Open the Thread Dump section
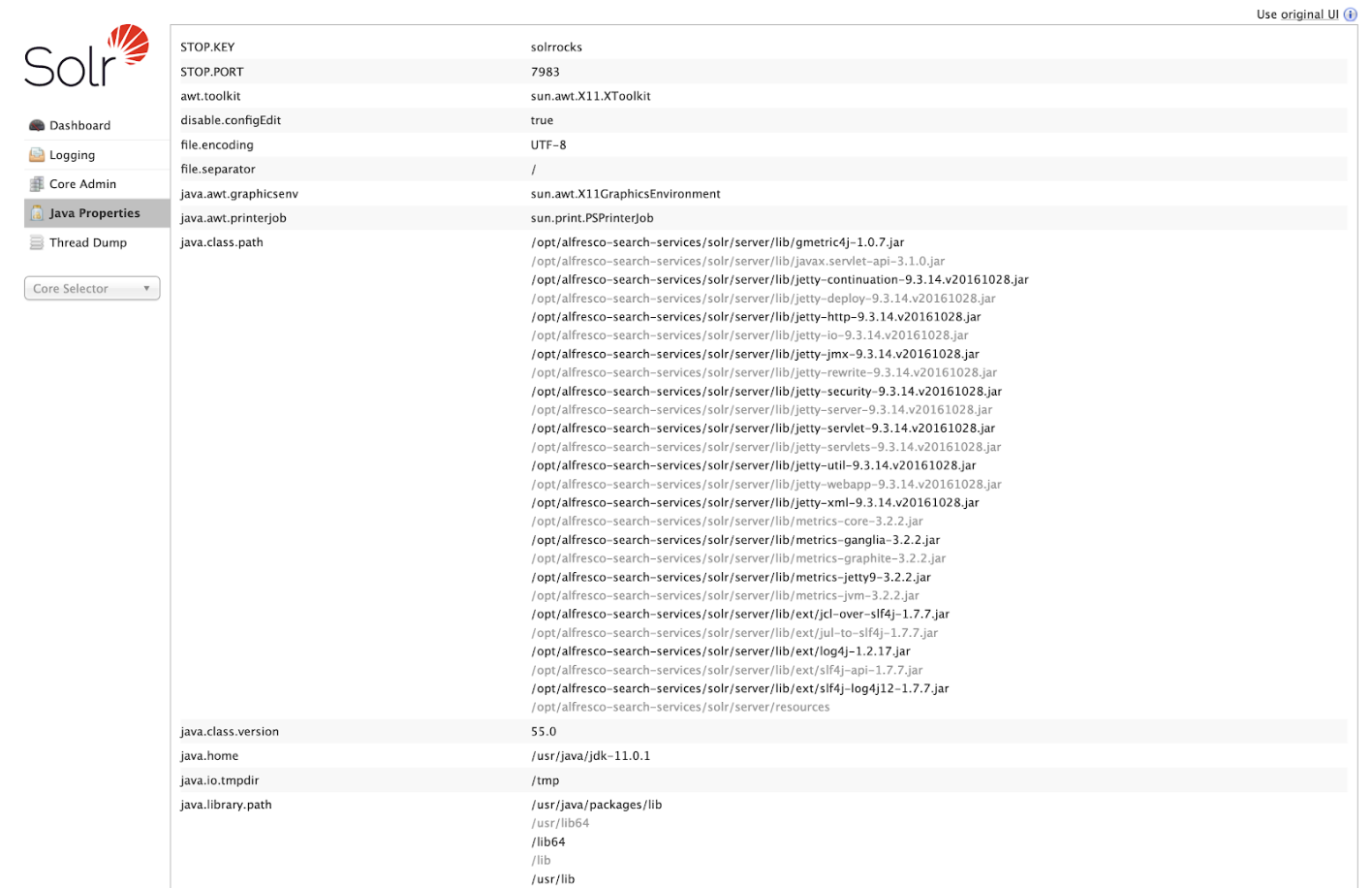The height and width of the screenshot is (888, 1372). pos(87,242)
